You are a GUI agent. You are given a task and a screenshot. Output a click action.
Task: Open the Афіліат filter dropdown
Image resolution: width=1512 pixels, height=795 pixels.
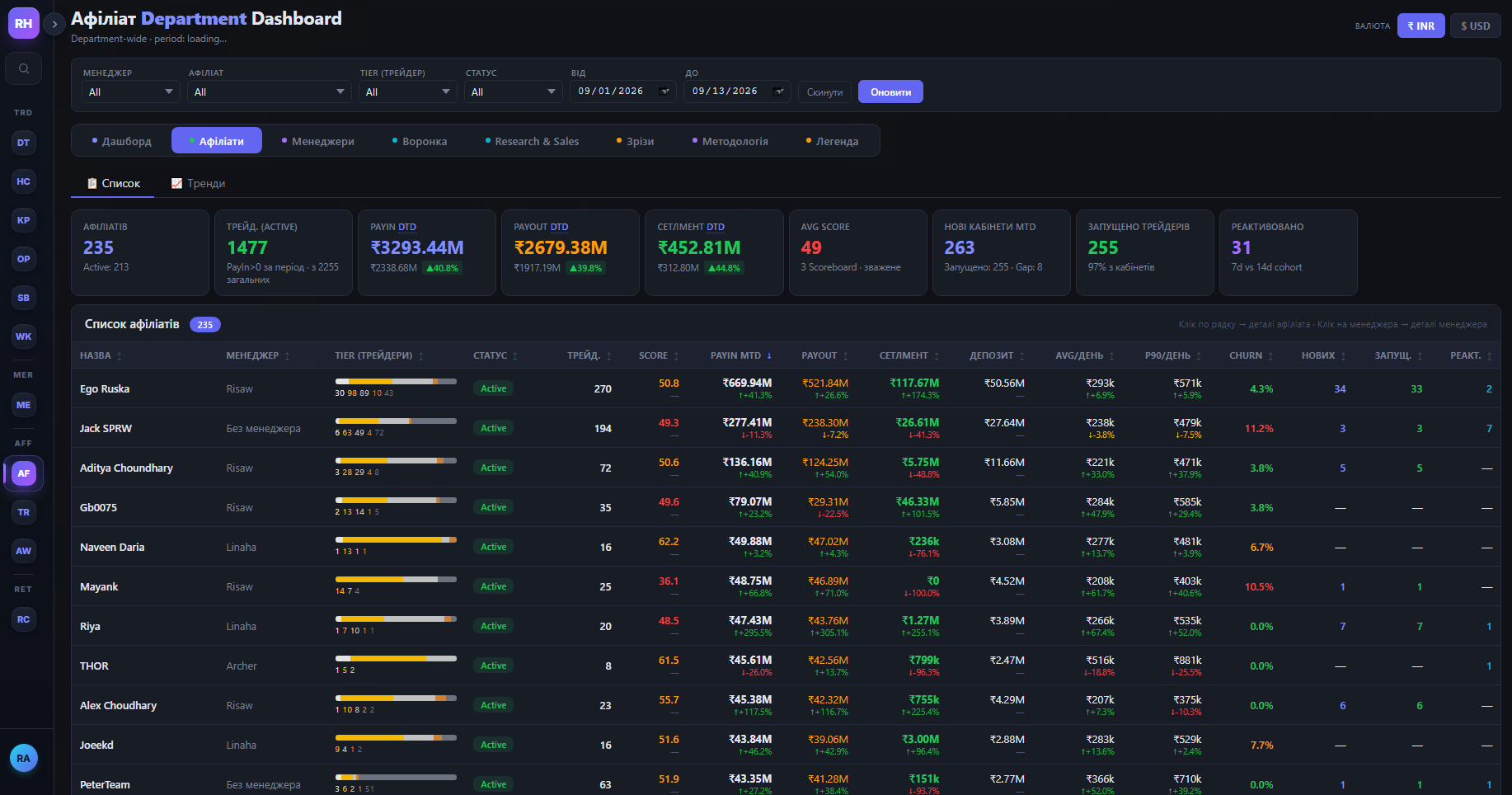pyautogui.click(x=269, y=92)
